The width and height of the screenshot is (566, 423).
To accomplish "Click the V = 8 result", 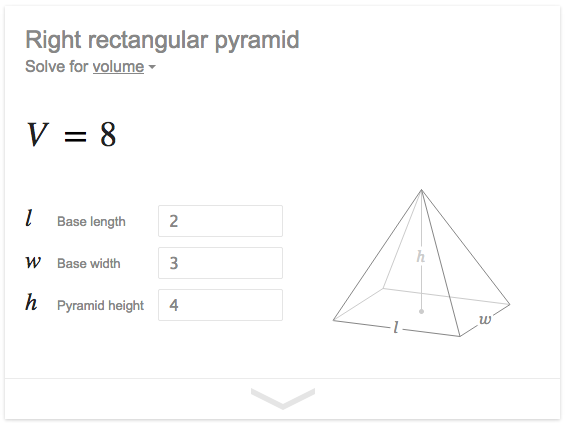I will pyautogui.click(x=71, y=135).
